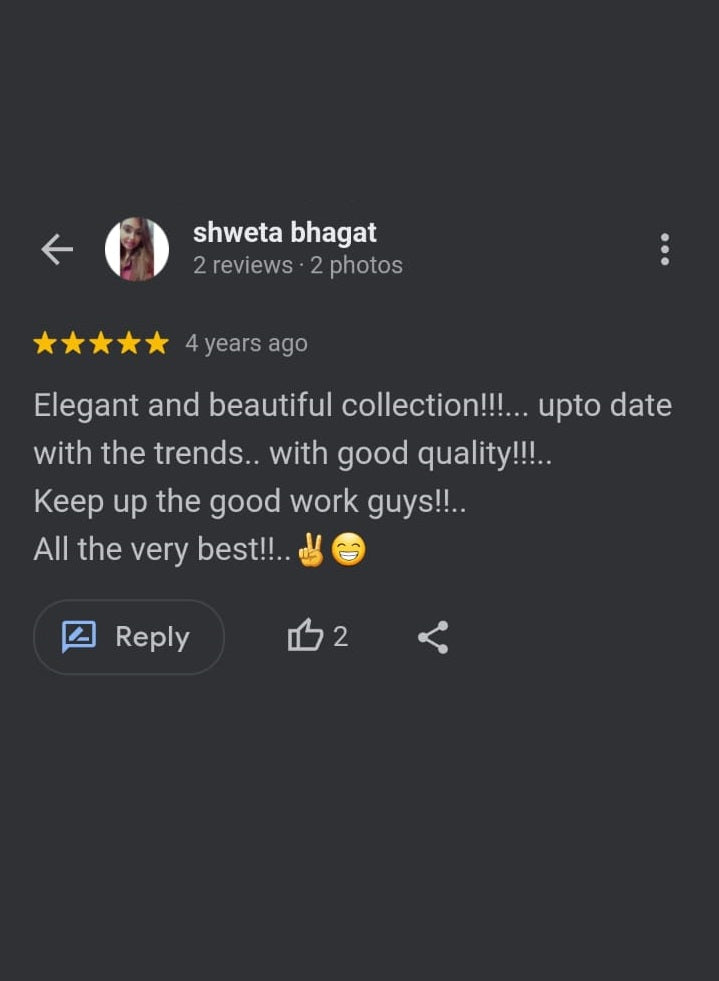The height and width of the screenshot is (981, 719).
Task: Click review text Elegant and beautiful collection
Action: click(x=256, y=405)
